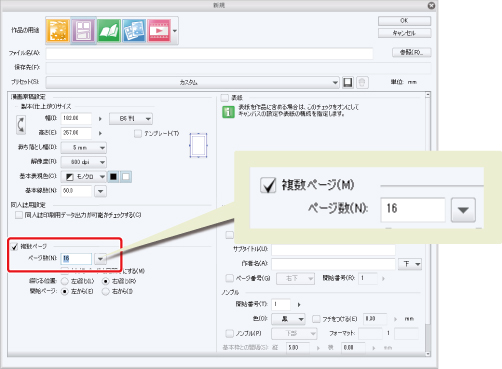Viewport: 502px width, 369px height.
Task: Open the bleed width 5 mm dropdown
Action: click(83, 147)
